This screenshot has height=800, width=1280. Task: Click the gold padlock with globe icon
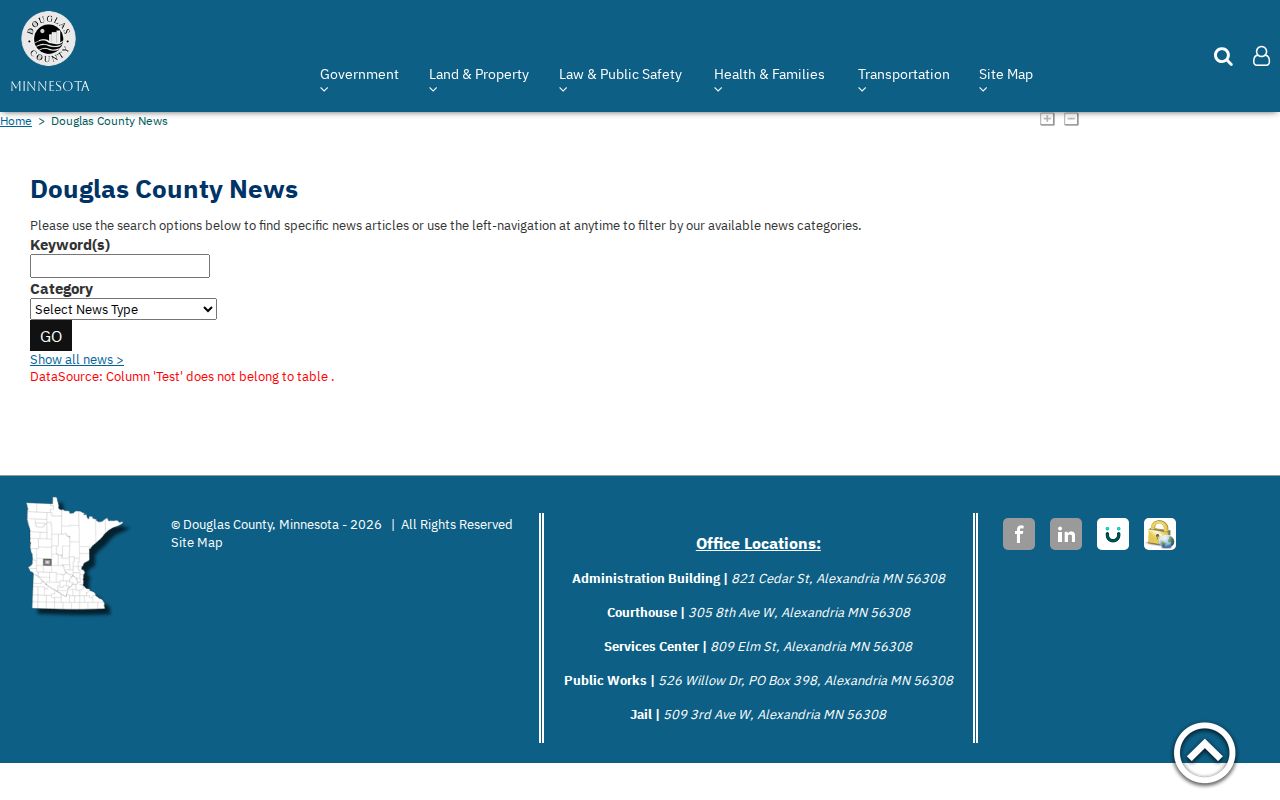[x=1160, y=534]
